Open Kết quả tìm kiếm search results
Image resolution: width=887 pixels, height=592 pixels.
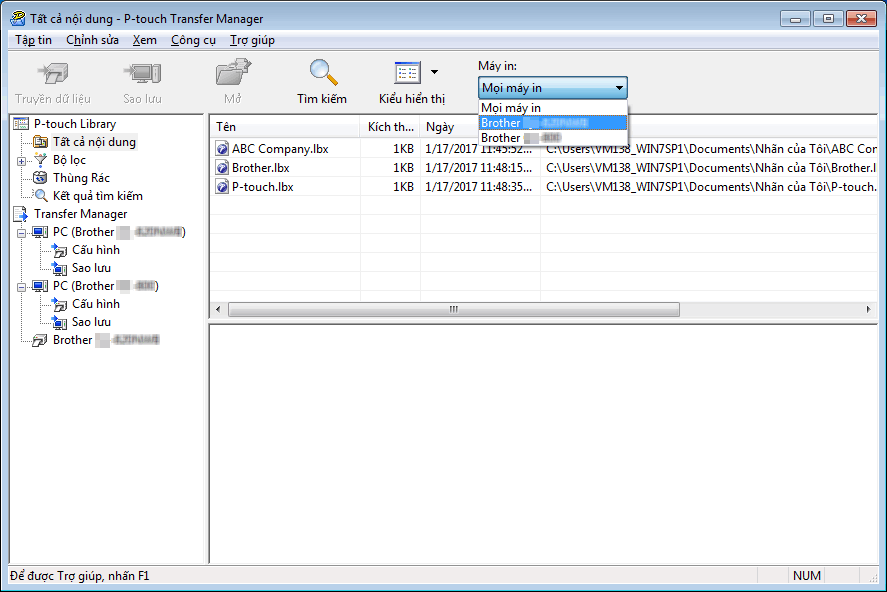pos(97,196)
